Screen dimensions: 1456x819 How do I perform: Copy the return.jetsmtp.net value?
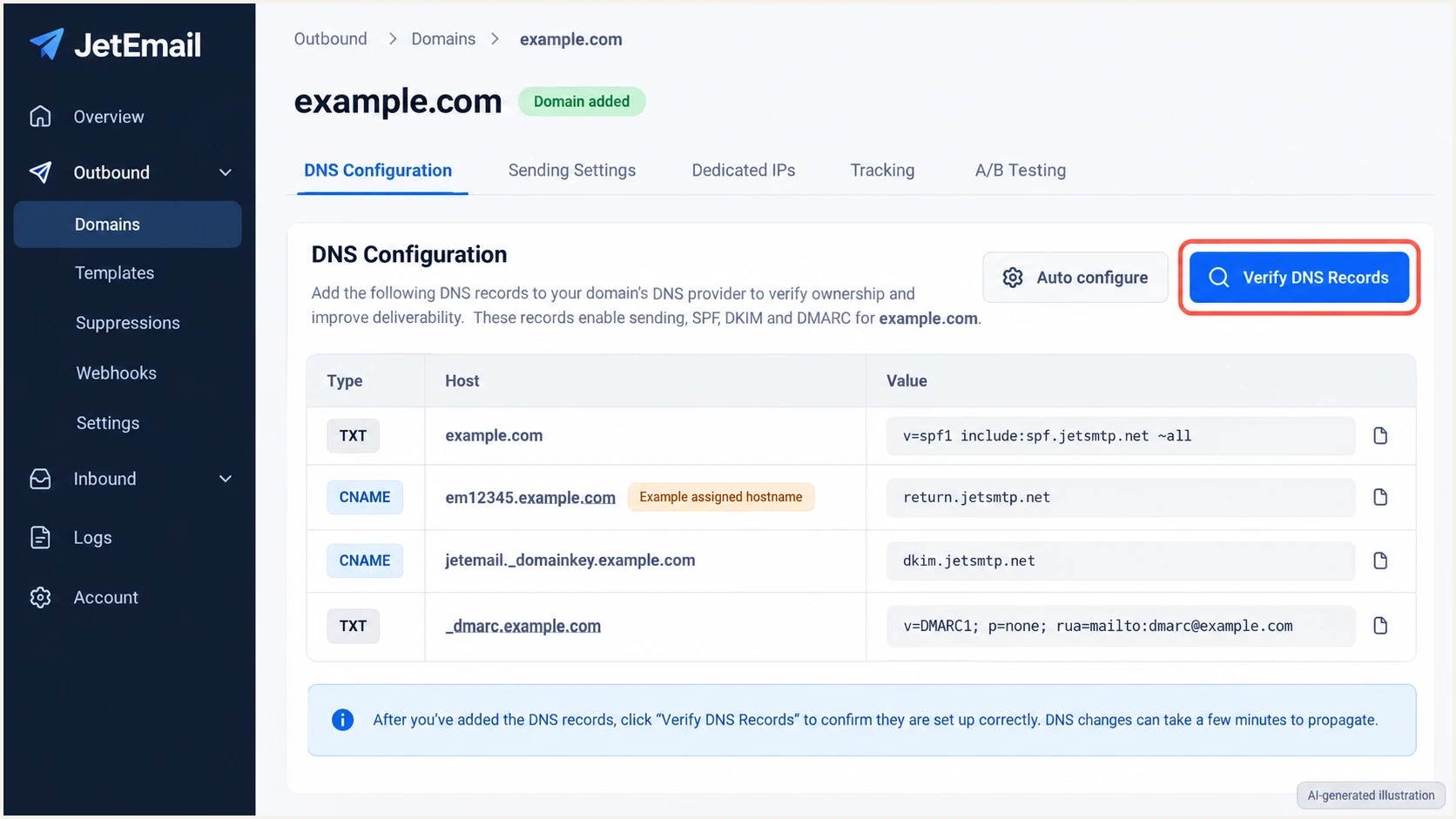(x=1380, y=497)
